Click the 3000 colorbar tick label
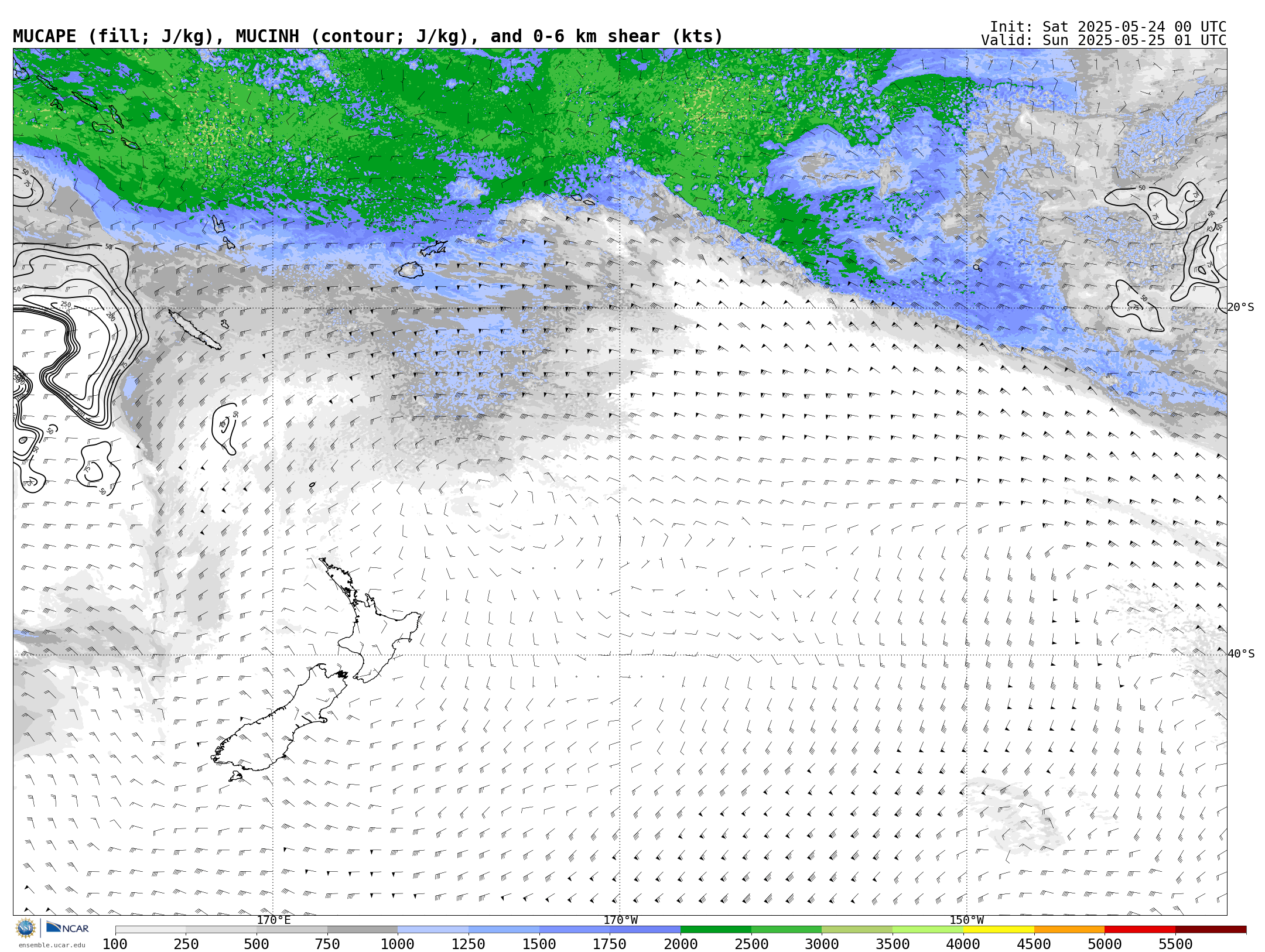Viewport: 1265px width, 952px height. [822, 944]
